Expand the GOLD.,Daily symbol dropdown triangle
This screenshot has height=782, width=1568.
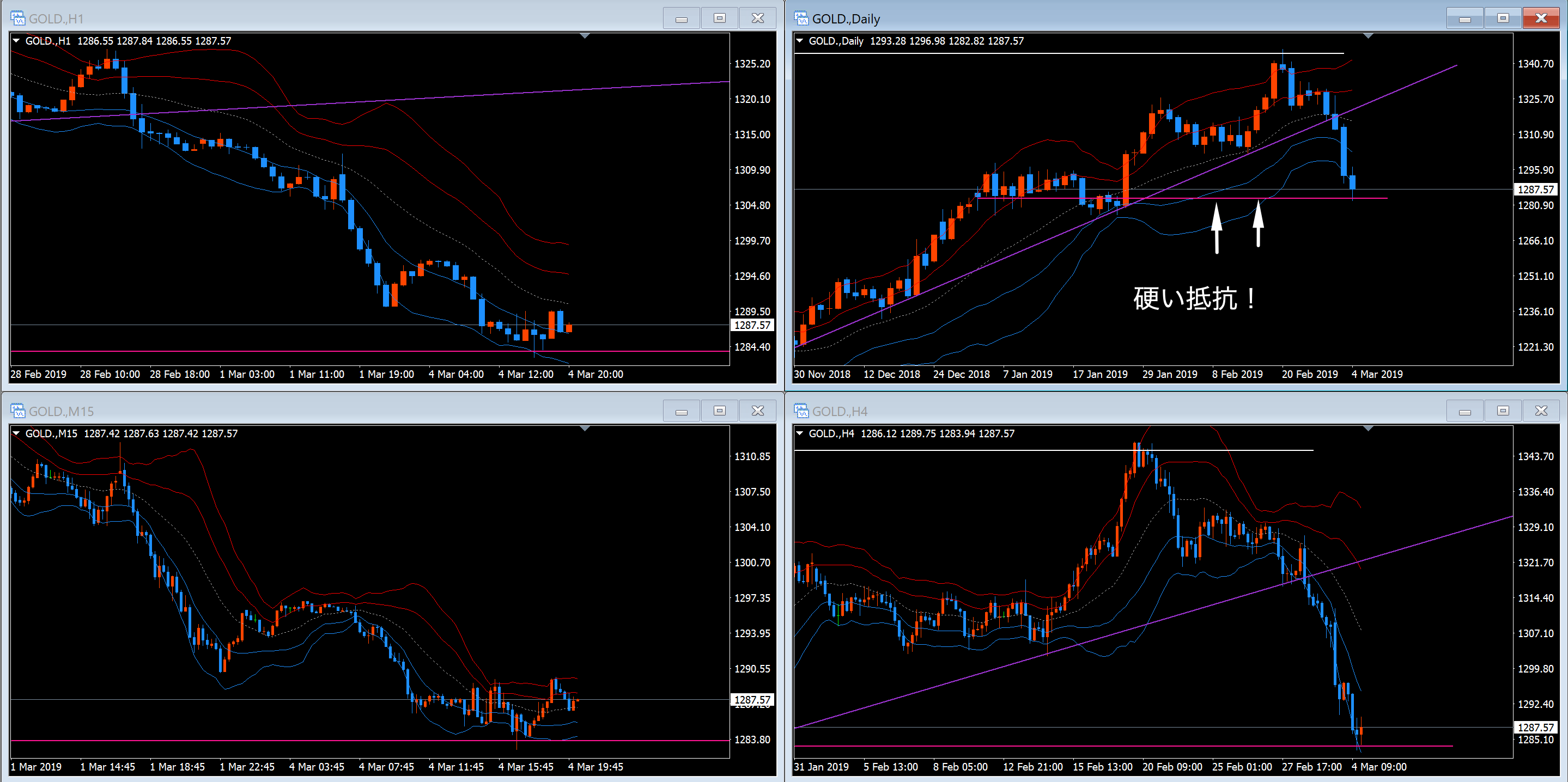(800, 41)
